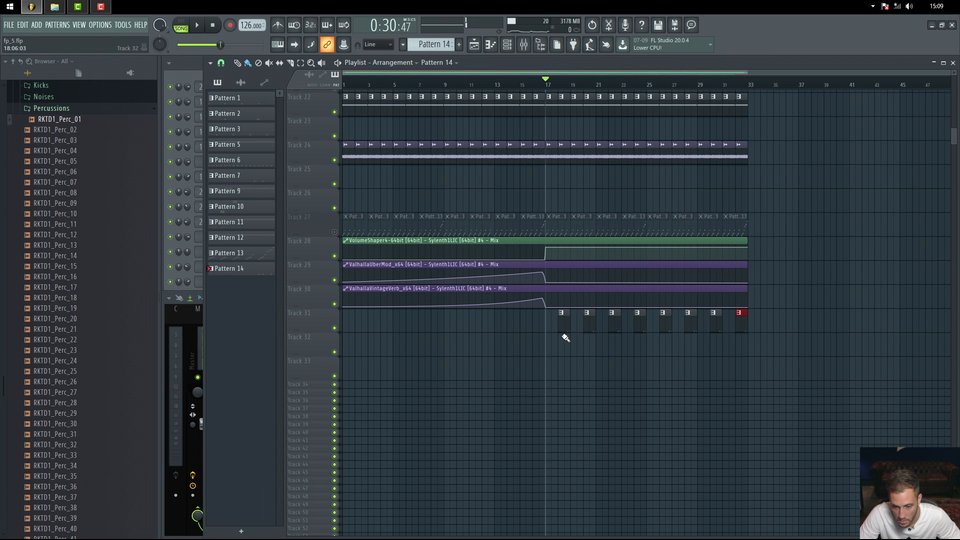Select the playlist Slip tool
The height and width of the screenshot is (540, 960).
point(279,62)
